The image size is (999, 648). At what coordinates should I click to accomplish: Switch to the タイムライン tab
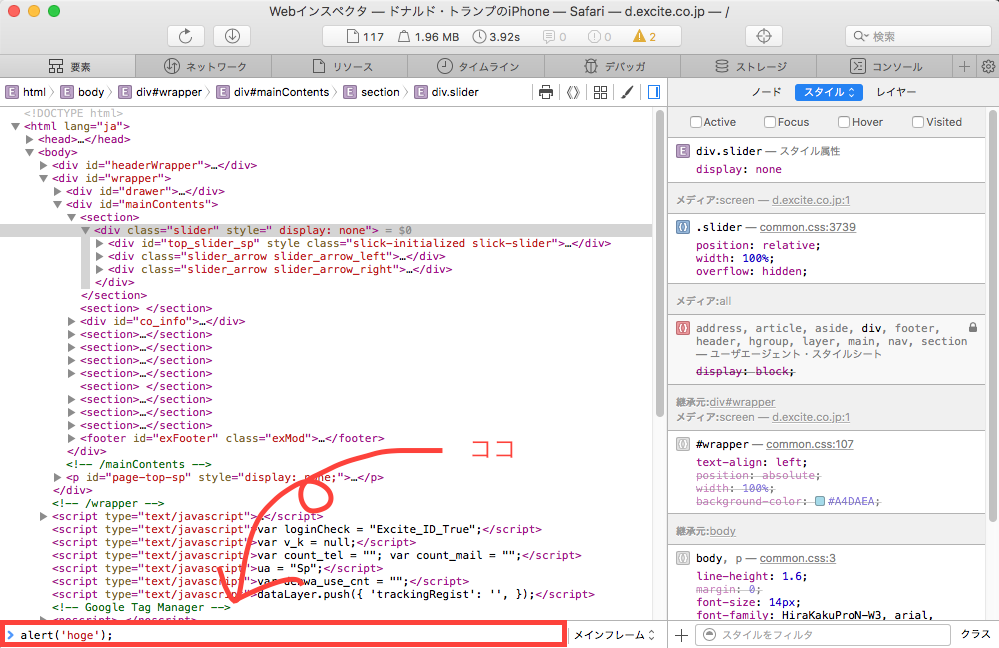click(477, 66)
